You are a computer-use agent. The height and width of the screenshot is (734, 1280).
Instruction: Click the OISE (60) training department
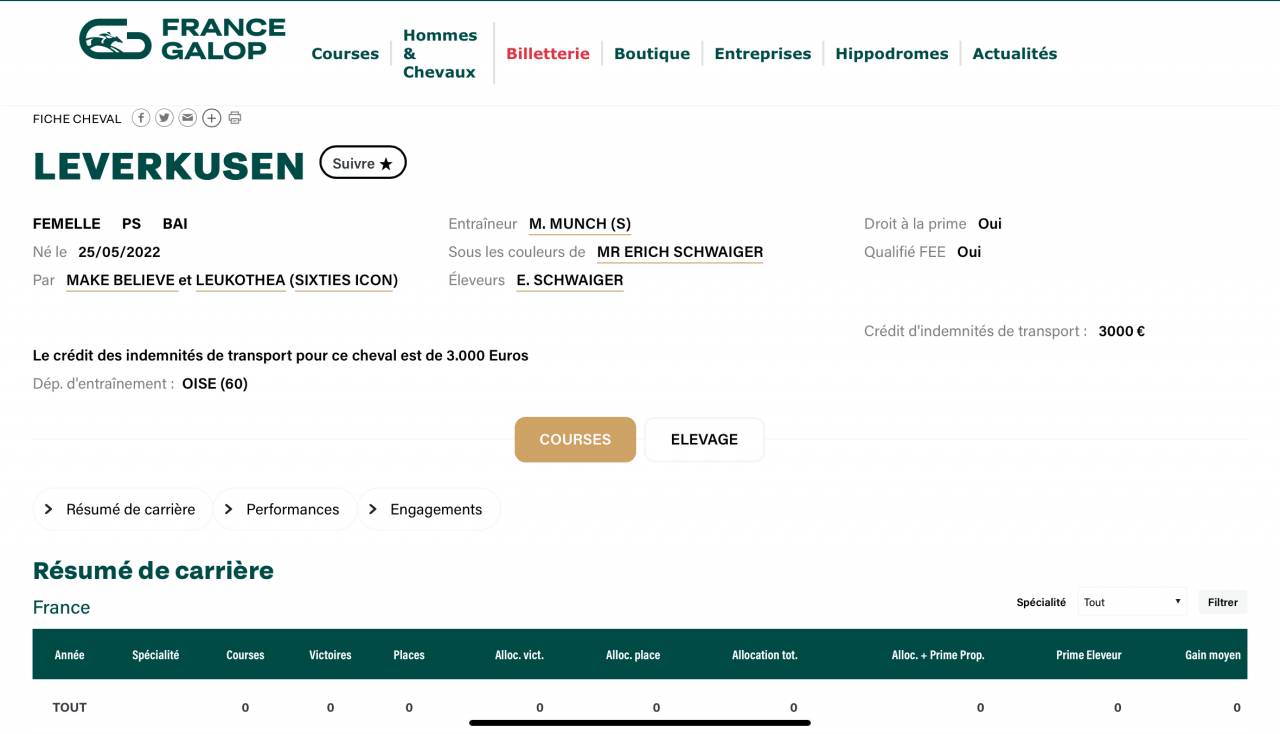coord(215,384)
